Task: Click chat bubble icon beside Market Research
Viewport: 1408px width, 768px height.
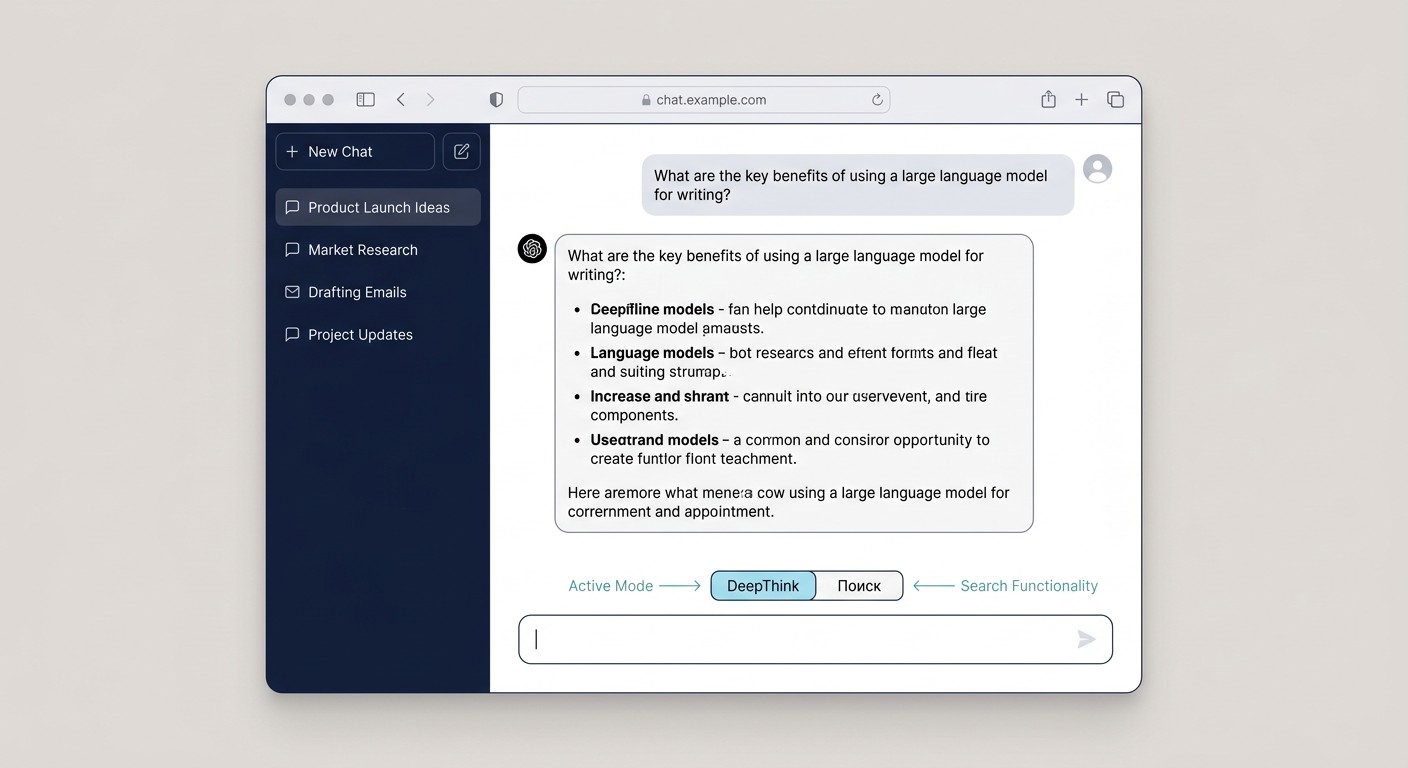Action: tap(292, 250)
